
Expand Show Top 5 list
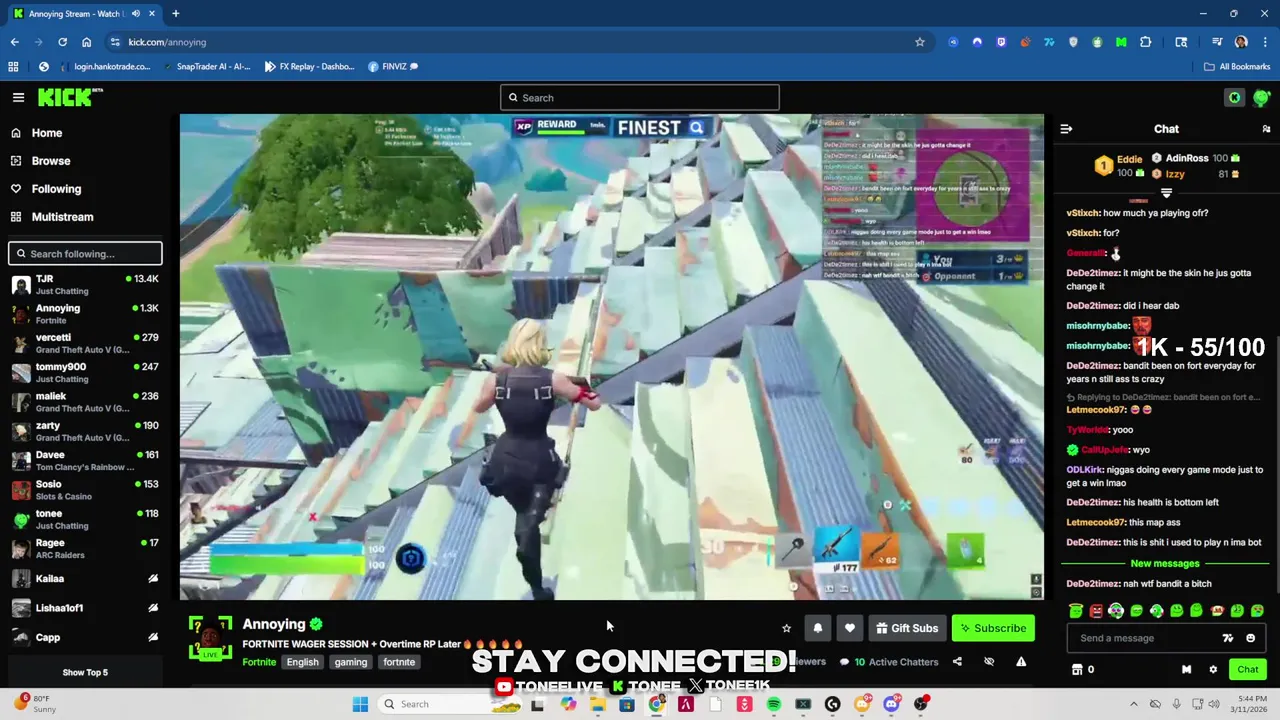[85, 672]
